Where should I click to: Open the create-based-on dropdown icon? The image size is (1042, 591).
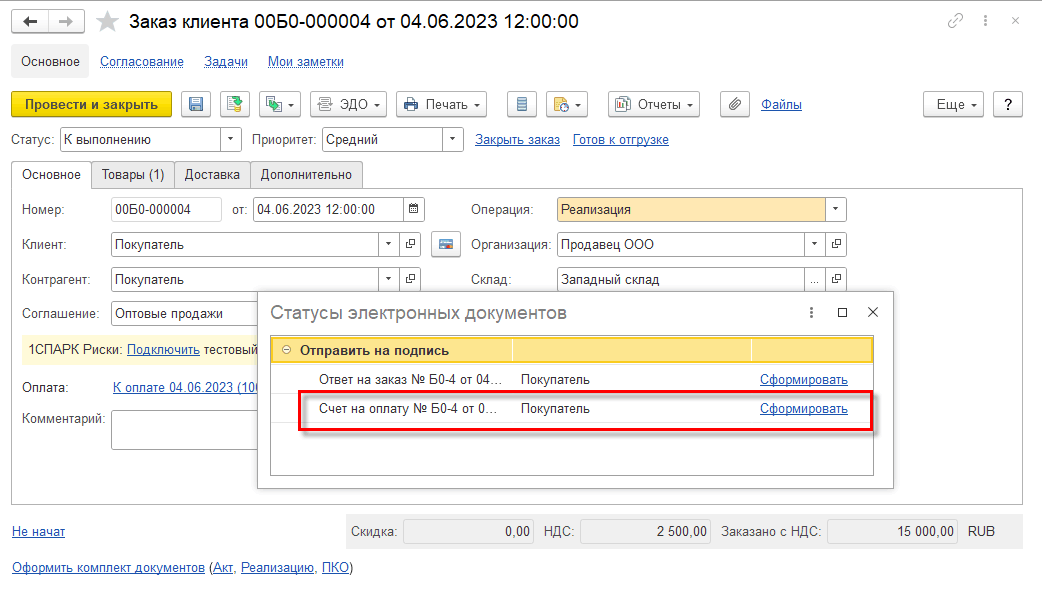click(x=280, y=104)
